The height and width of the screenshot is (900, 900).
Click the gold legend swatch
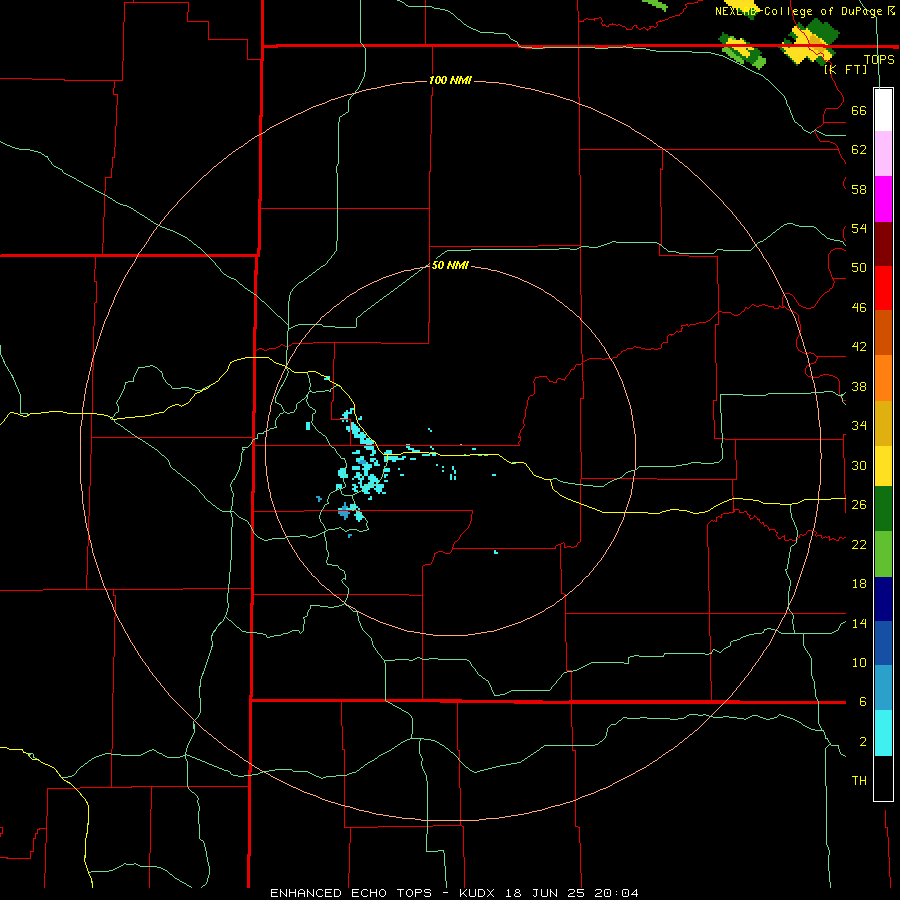(883, 424)
